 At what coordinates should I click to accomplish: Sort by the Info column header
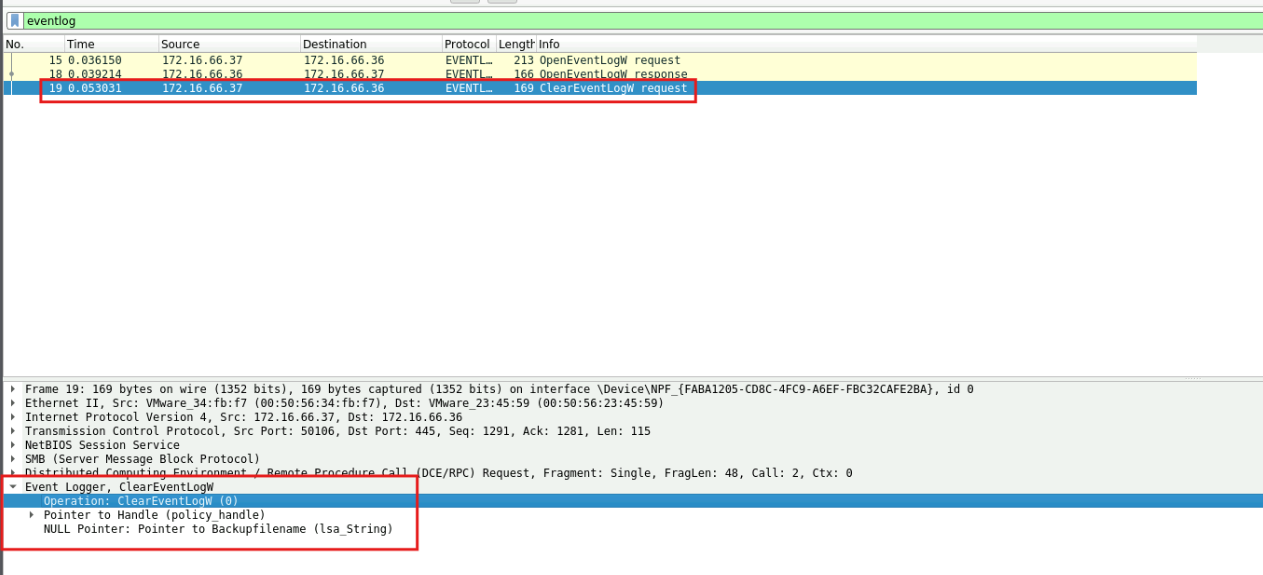866,44
